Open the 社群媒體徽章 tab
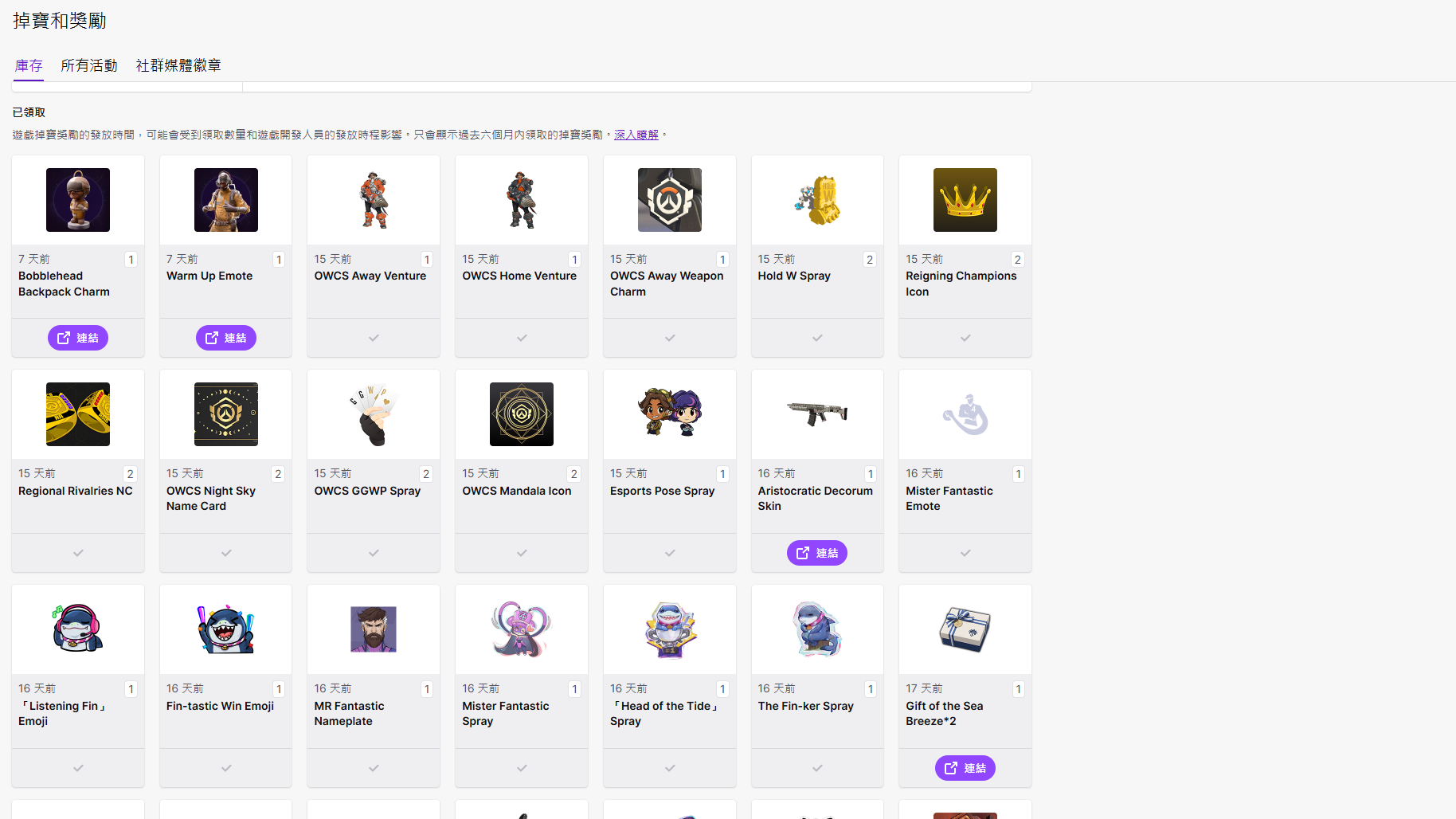Viewport: 1456px width, 819px height. coord(178,65)
